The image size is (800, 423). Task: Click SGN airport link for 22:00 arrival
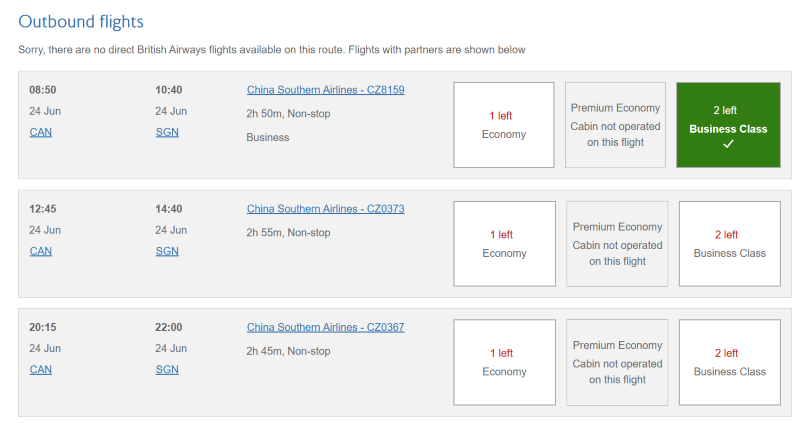click(167, 369)
